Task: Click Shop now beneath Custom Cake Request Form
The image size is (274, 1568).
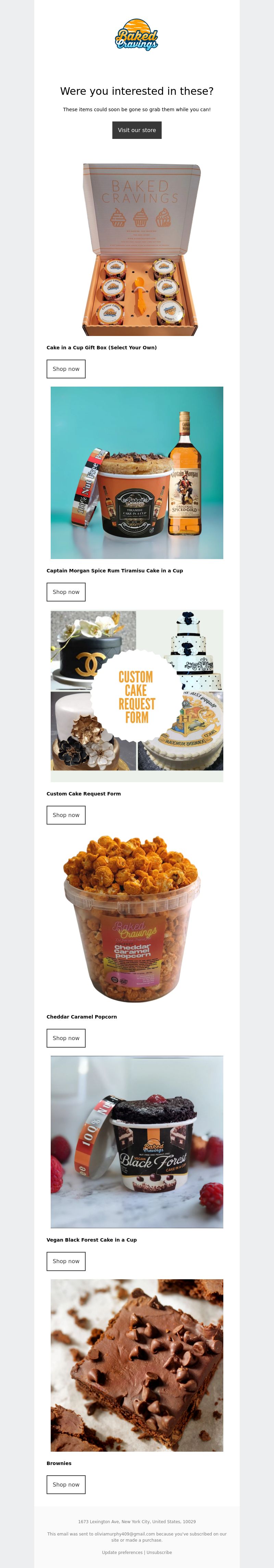Action: point(66,815)
